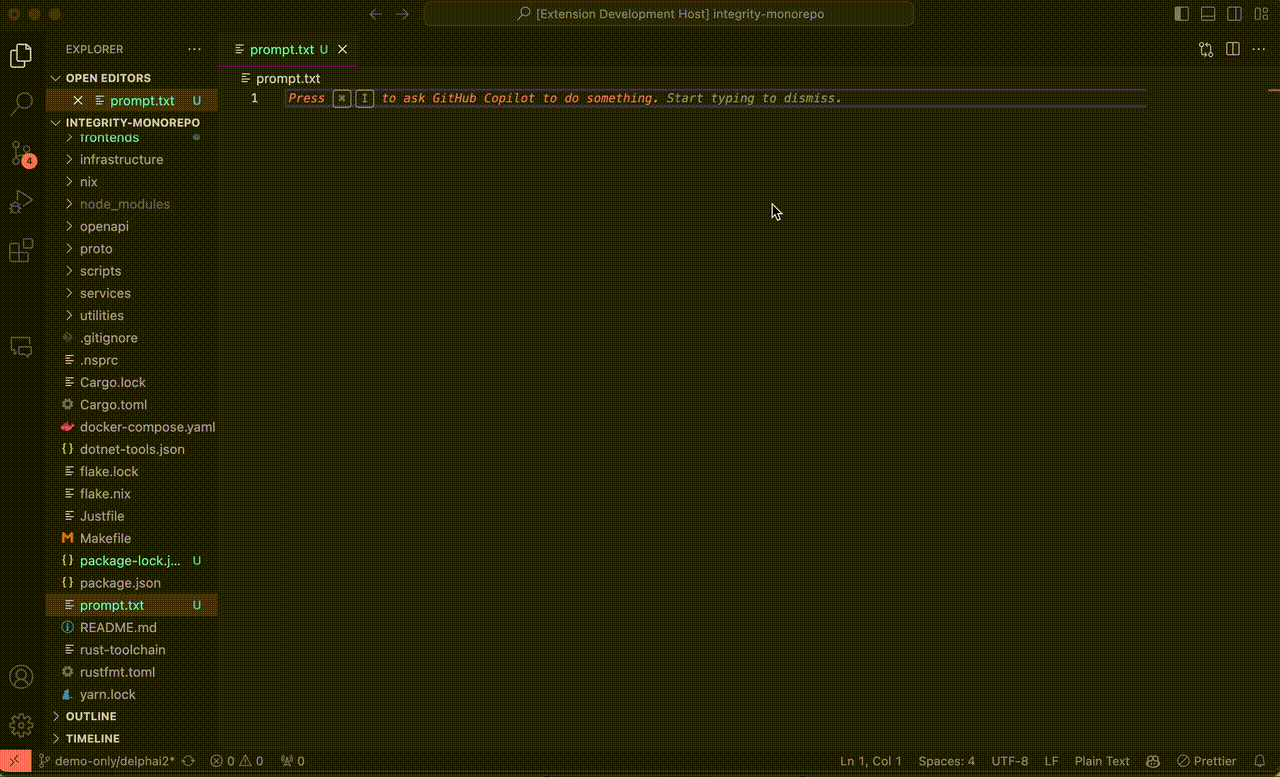1280x777 pixels.
Task: Expand the infrastructure folder
Action: pyautogui.click(x=131, y=159)
